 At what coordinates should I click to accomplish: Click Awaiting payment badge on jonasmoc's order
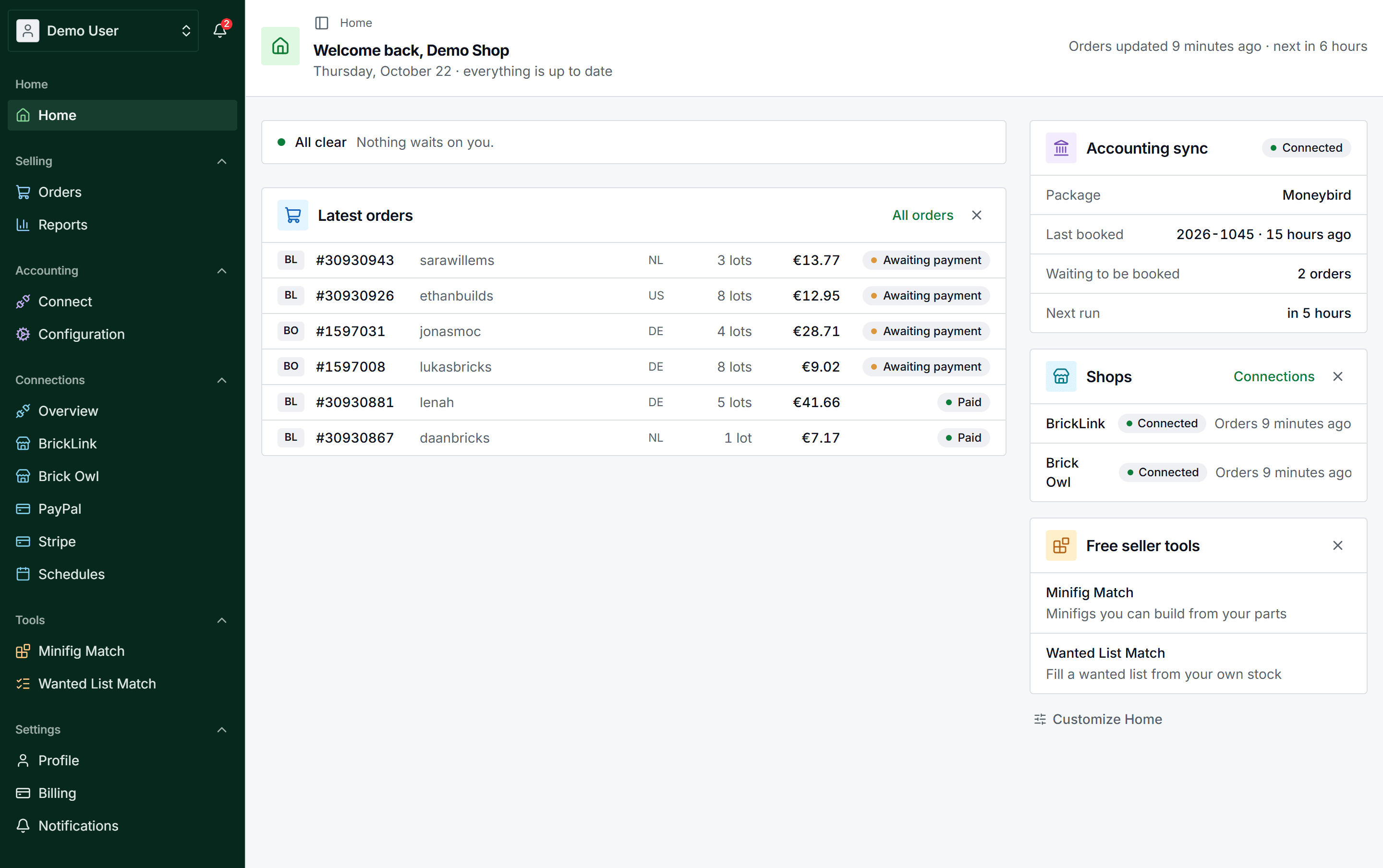[925, 331]
